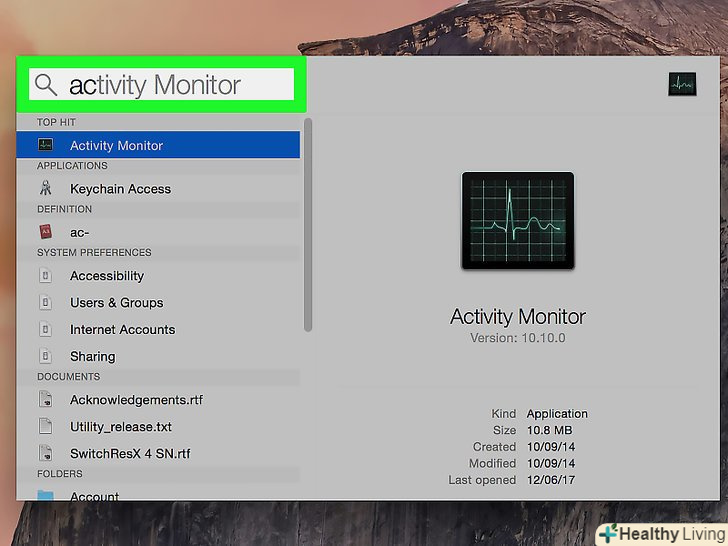This screenshot has height=546, width=728.
Task: Select Keychain Access application result
Action: point(158,189)
